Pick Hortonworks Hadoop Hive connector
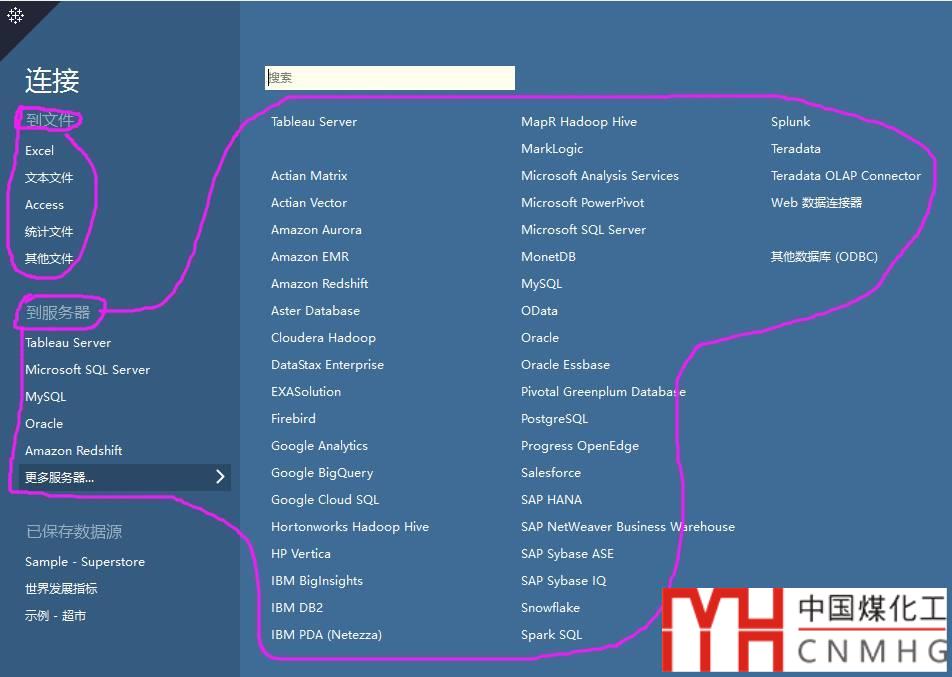952x677 pixels. click(350, 526)
